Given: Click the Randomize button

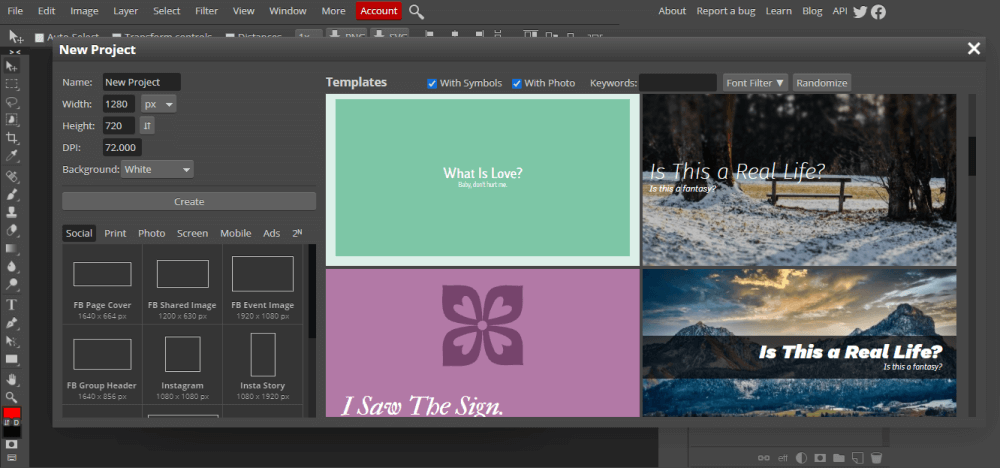Looking at the screenshot, I should tap(821, 83).
